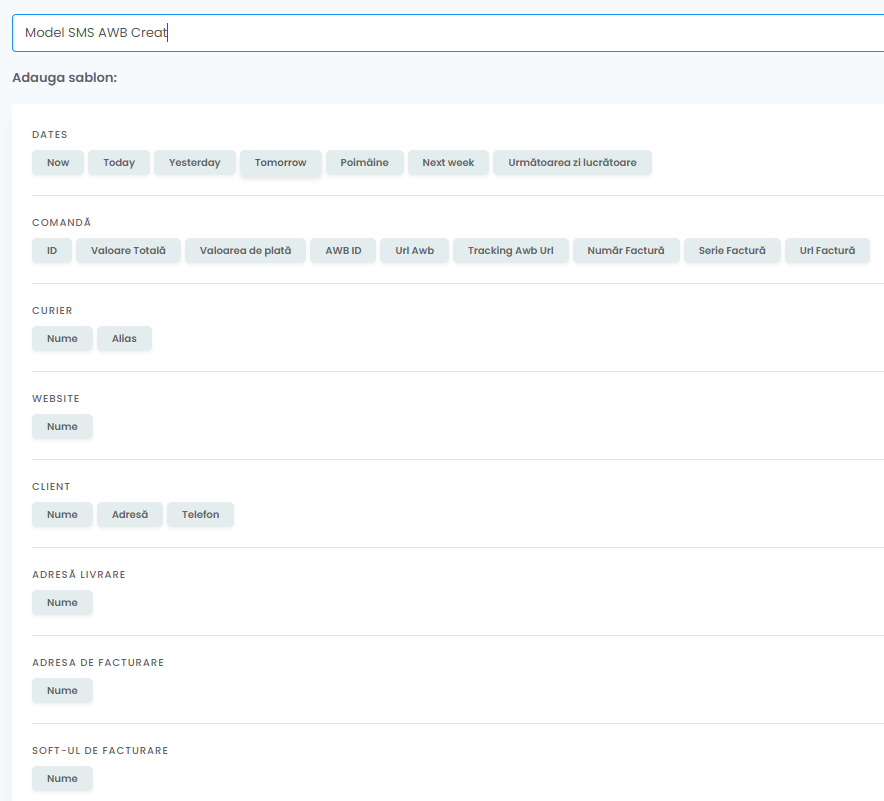Insert Nume under Adresă Livrare section

pyautogui.click(x=62, y=602)
